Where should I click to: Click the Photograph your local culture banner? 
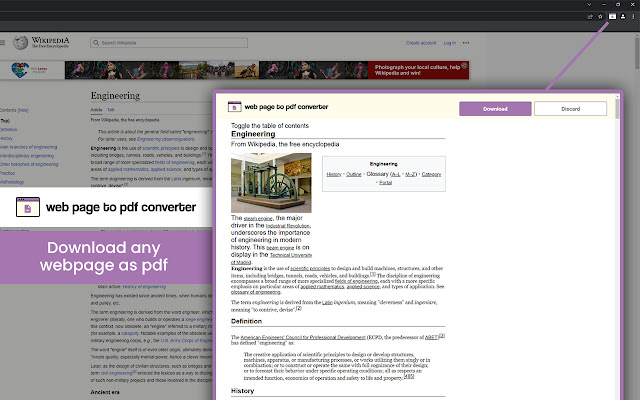click(418, 70)
